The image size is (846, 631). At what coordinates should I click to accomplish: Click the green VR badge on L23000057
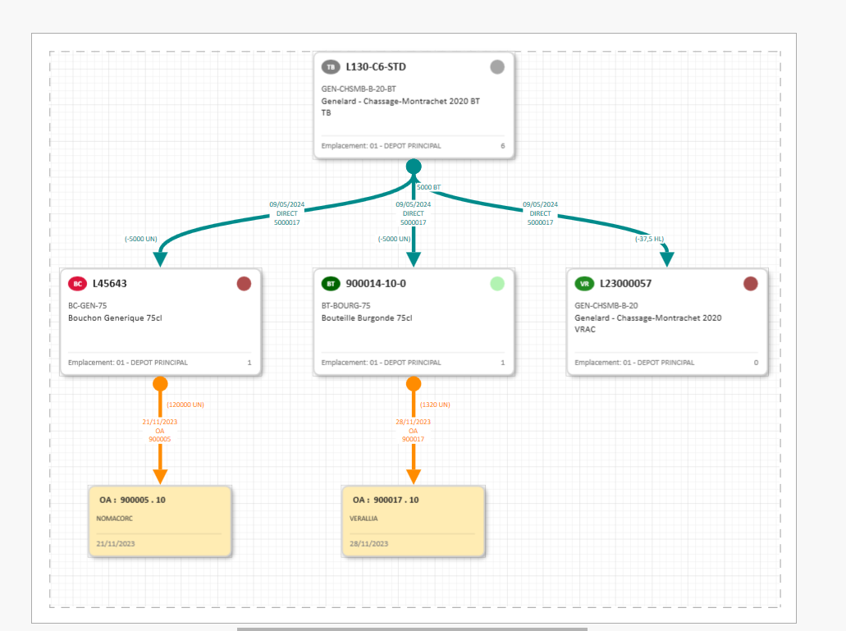click(584, 284)
